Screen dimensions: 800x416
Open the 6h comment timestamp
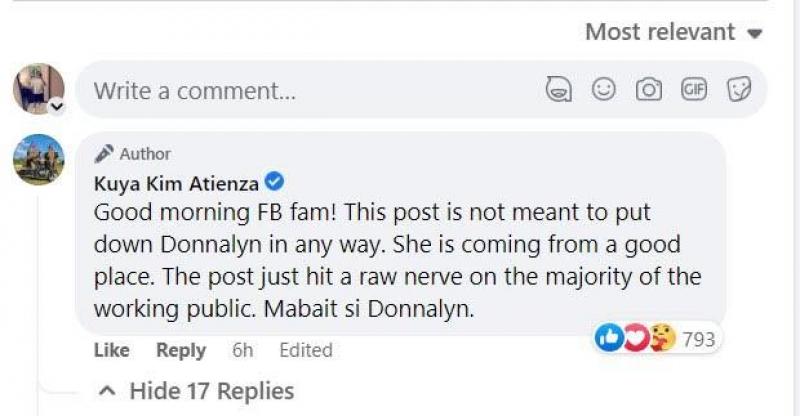point(242,350)
